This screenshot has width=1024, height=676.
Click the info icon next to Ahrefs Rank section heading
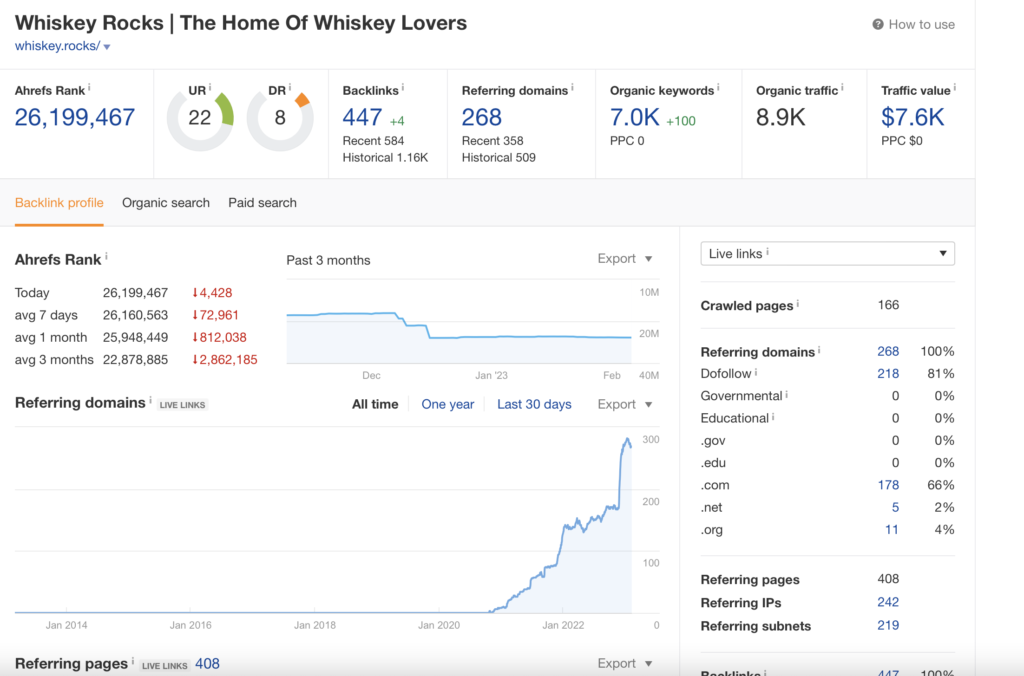(106, 257)
